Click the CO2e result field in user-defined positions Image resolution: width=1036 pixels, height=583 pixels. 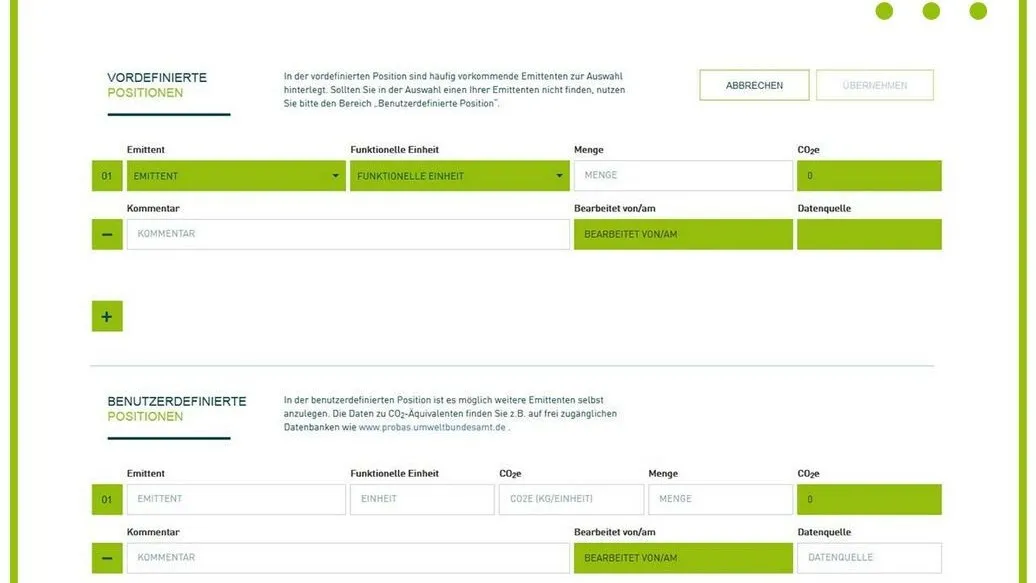tap(869, 499)
